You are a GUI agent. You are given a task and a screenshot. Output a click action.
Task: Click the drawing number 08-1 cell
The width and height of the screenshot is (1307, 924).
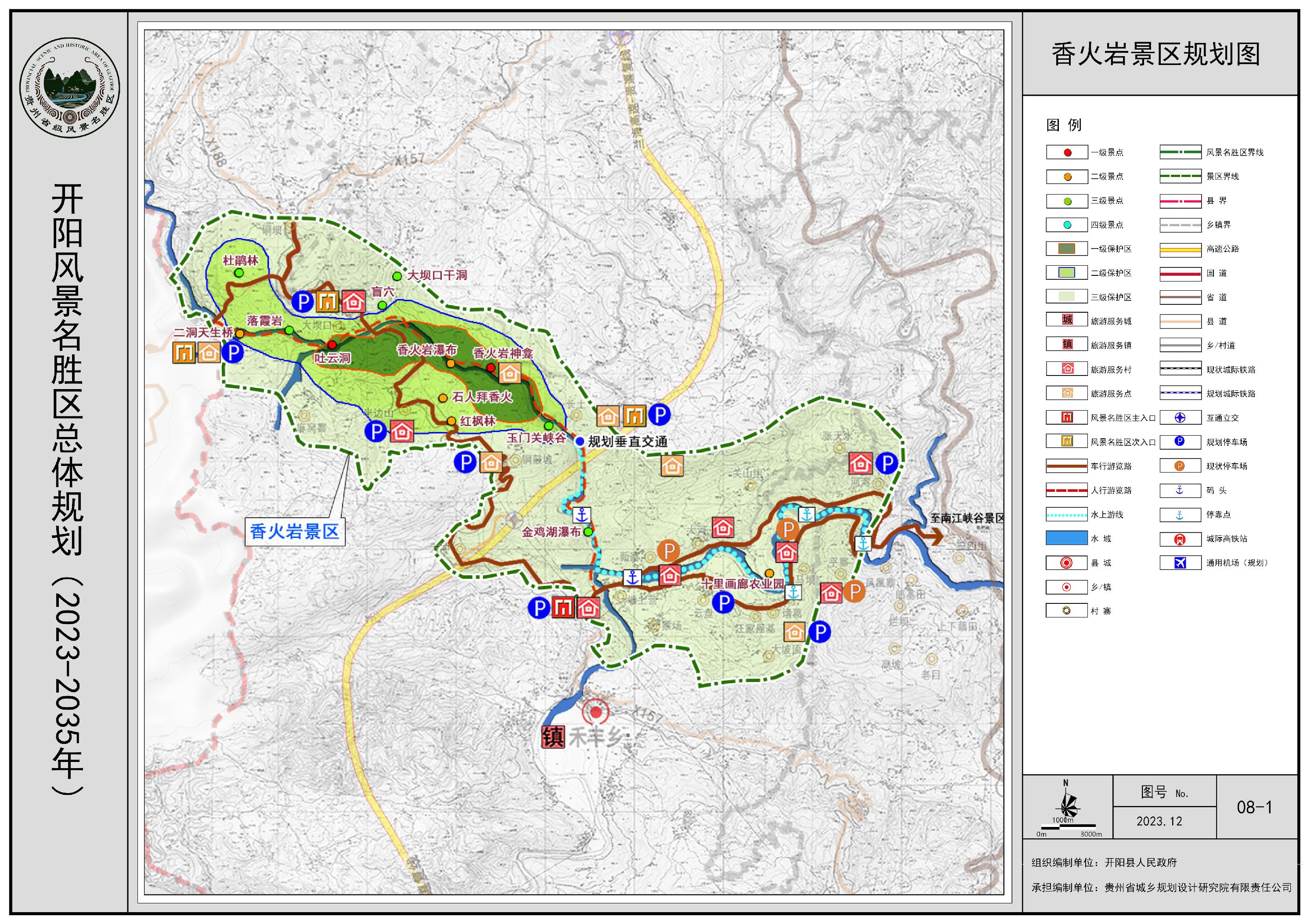[x=1254, y=807]
